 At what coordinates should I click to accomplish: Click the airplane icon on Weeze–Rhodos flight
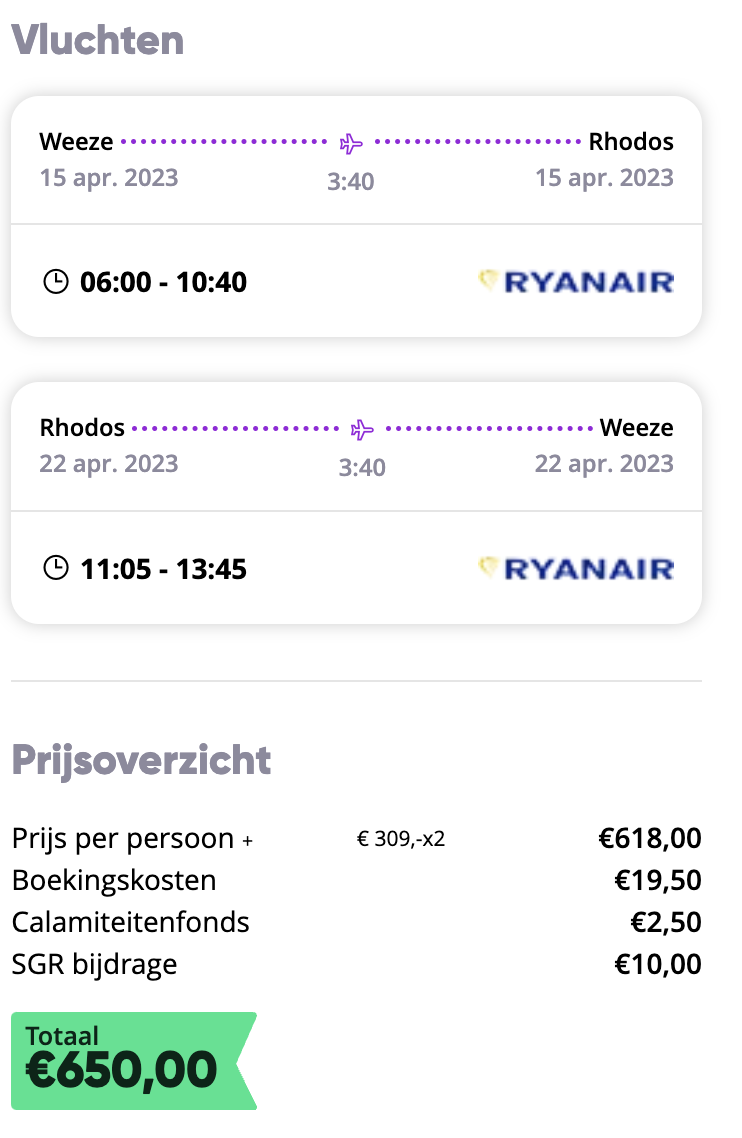351,143
